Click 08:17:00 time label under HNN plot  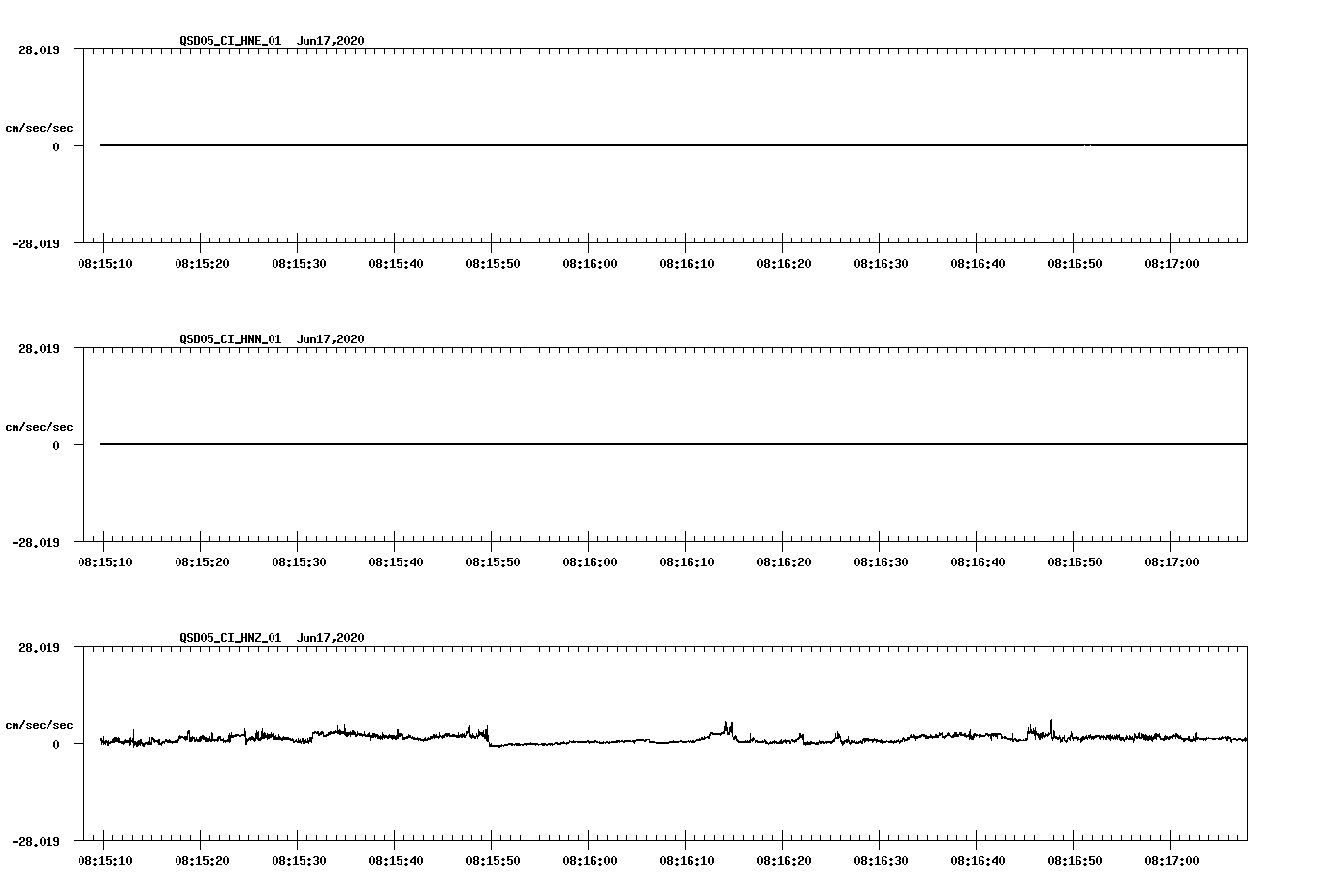pyautogui.click(x=1172, y=562)
